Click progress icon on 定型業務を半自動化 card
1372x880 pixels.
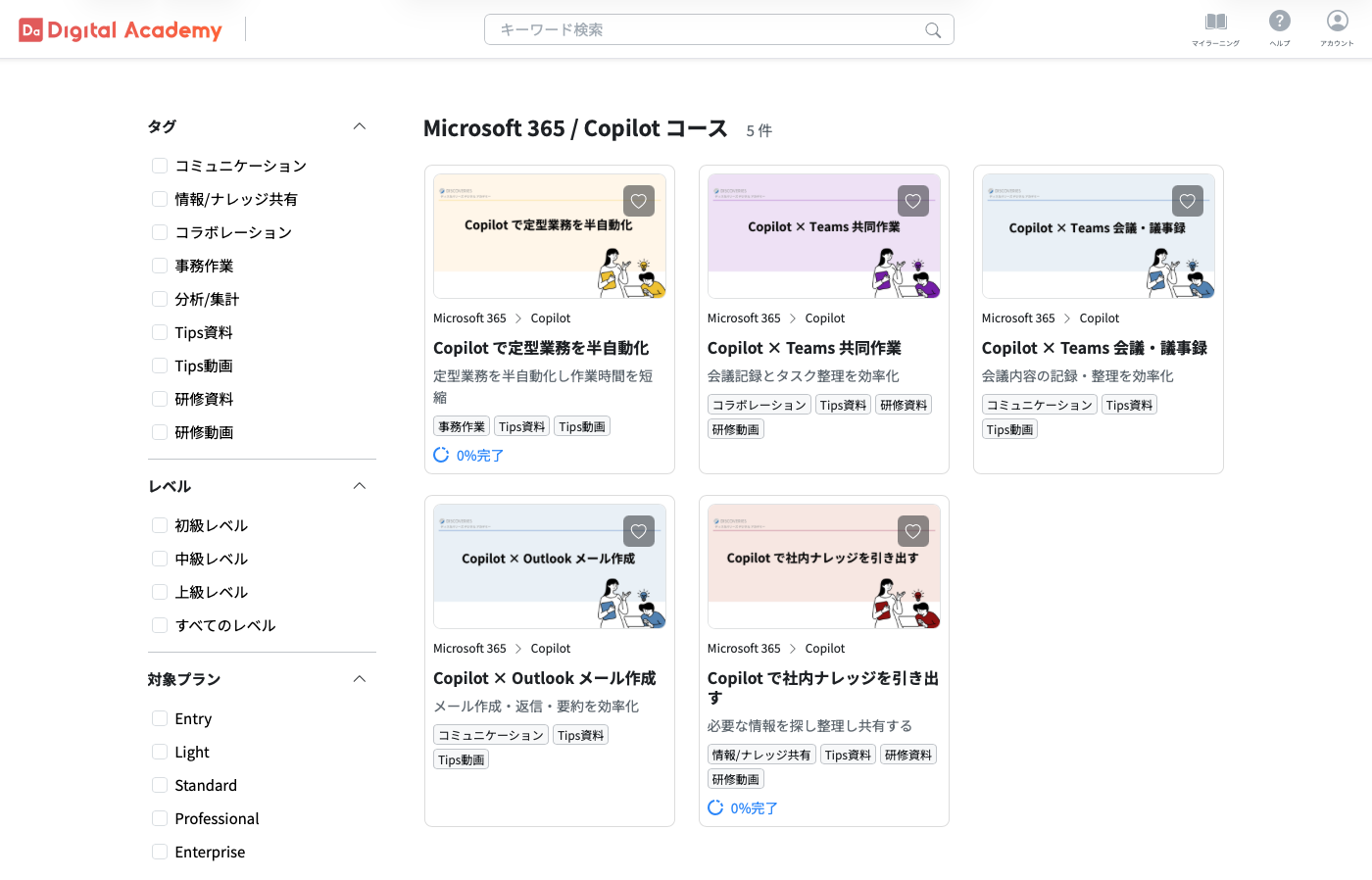tap(441, 455)
